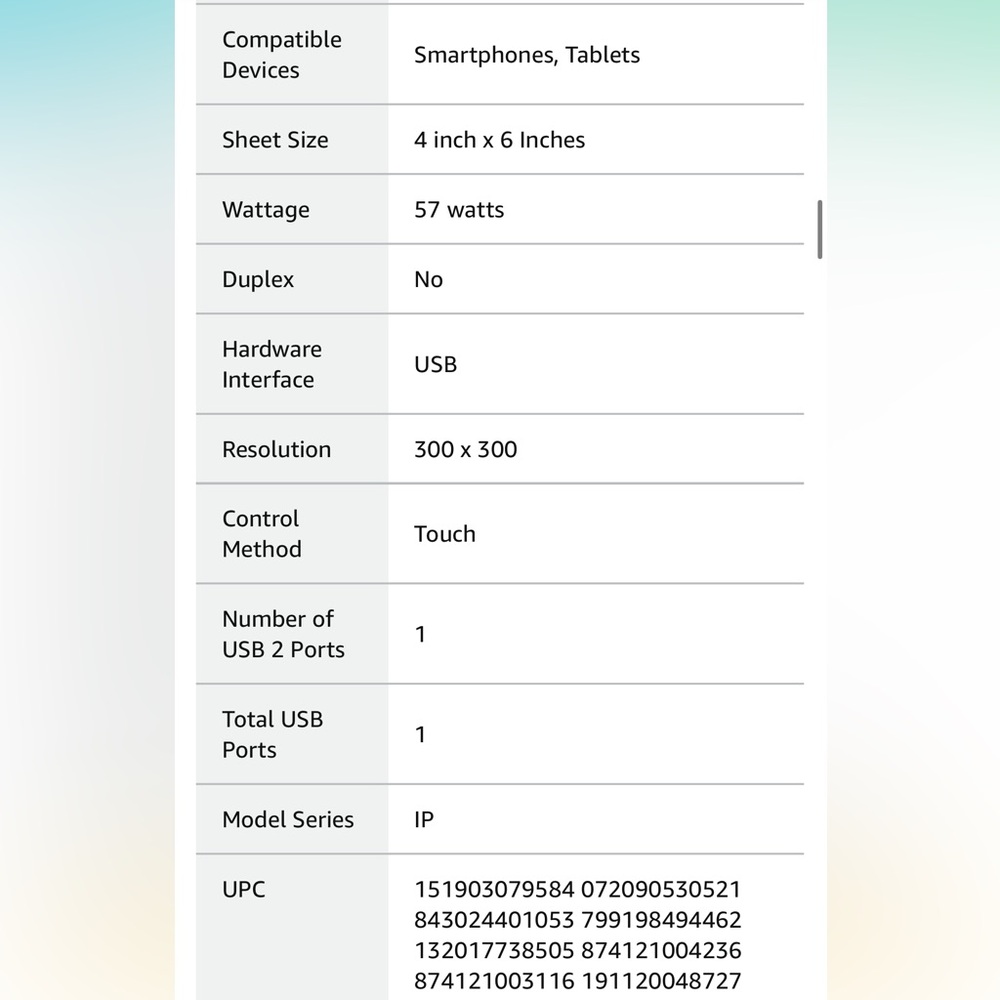Click the Smartphones, Tablets value

[527, 55]
